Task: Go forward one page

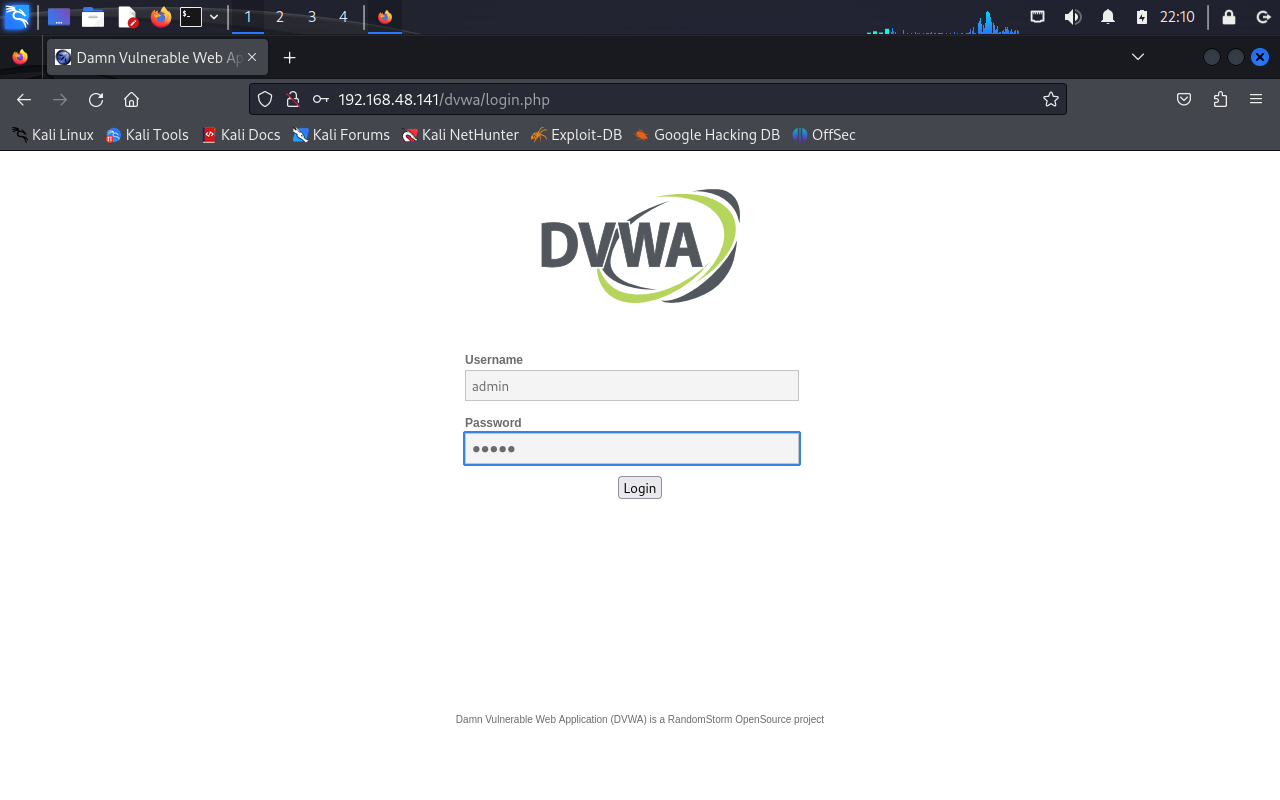Action: (x=60, y=99)
